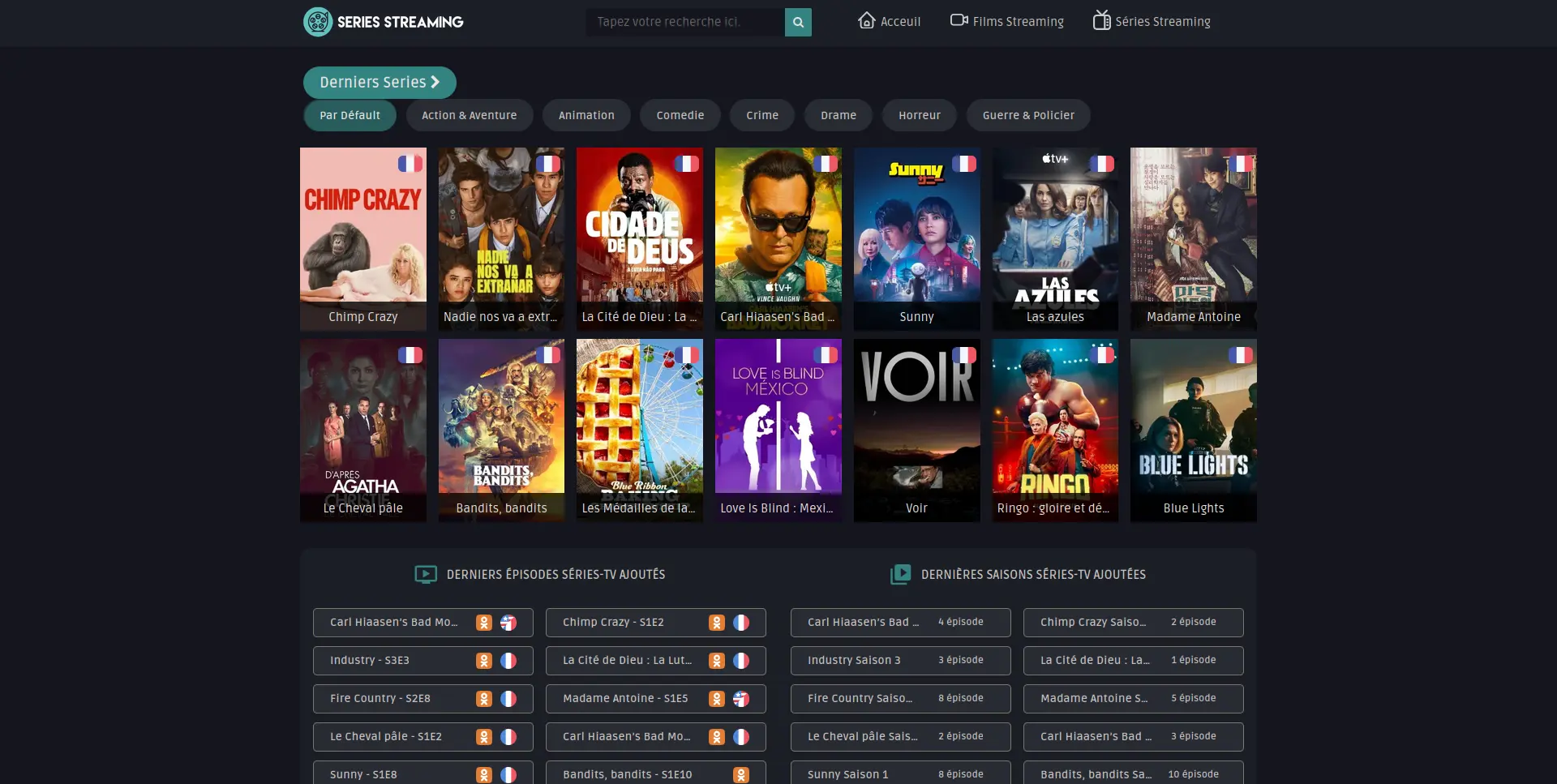The width and height of the screenshot is (1557, 784).
Task: Open Bandits, bandits season with 10 épisode
Action: coord(1134,773)
